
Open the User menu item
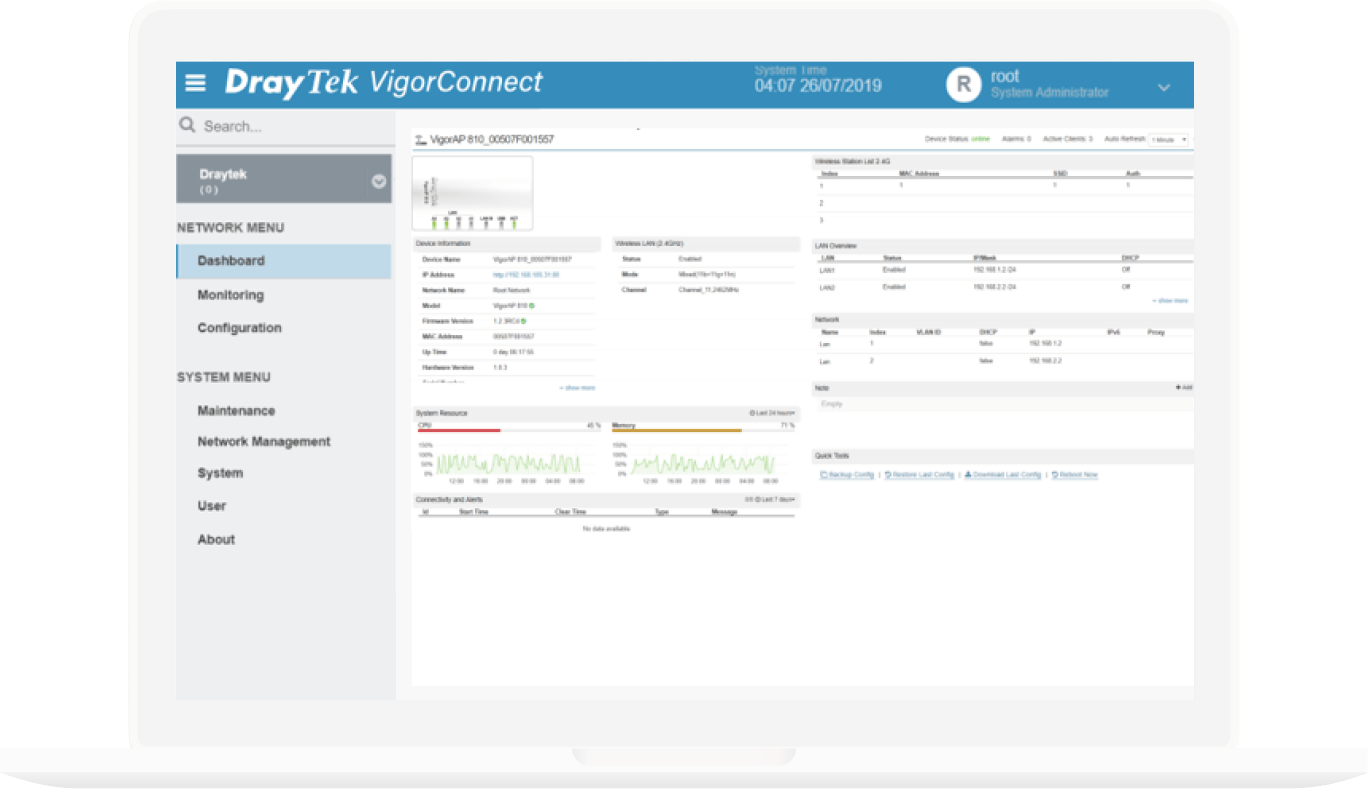click(x=212, y=506)
